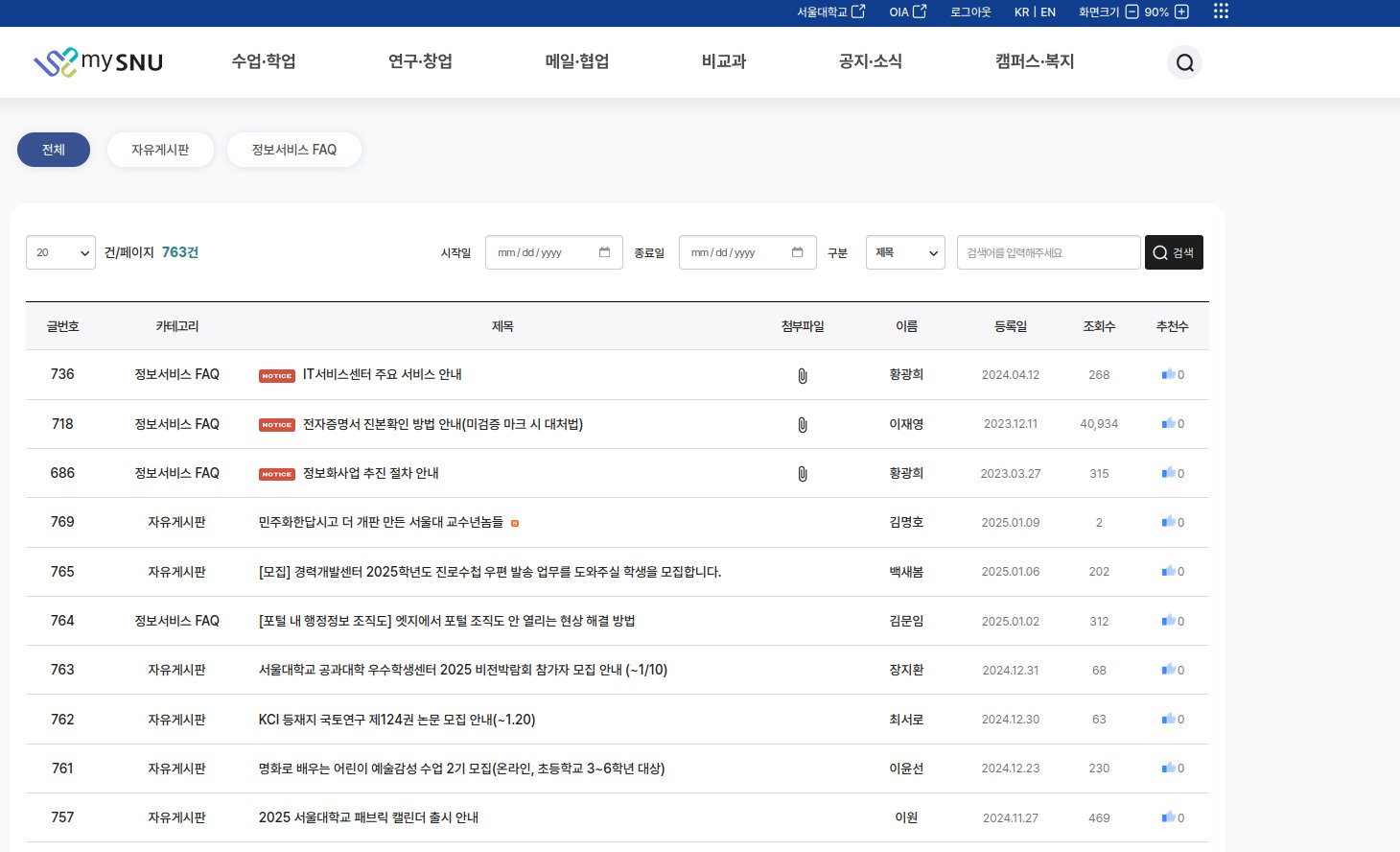
Task: Open start date calendar picker icon
Action: [x=604, y=252]
